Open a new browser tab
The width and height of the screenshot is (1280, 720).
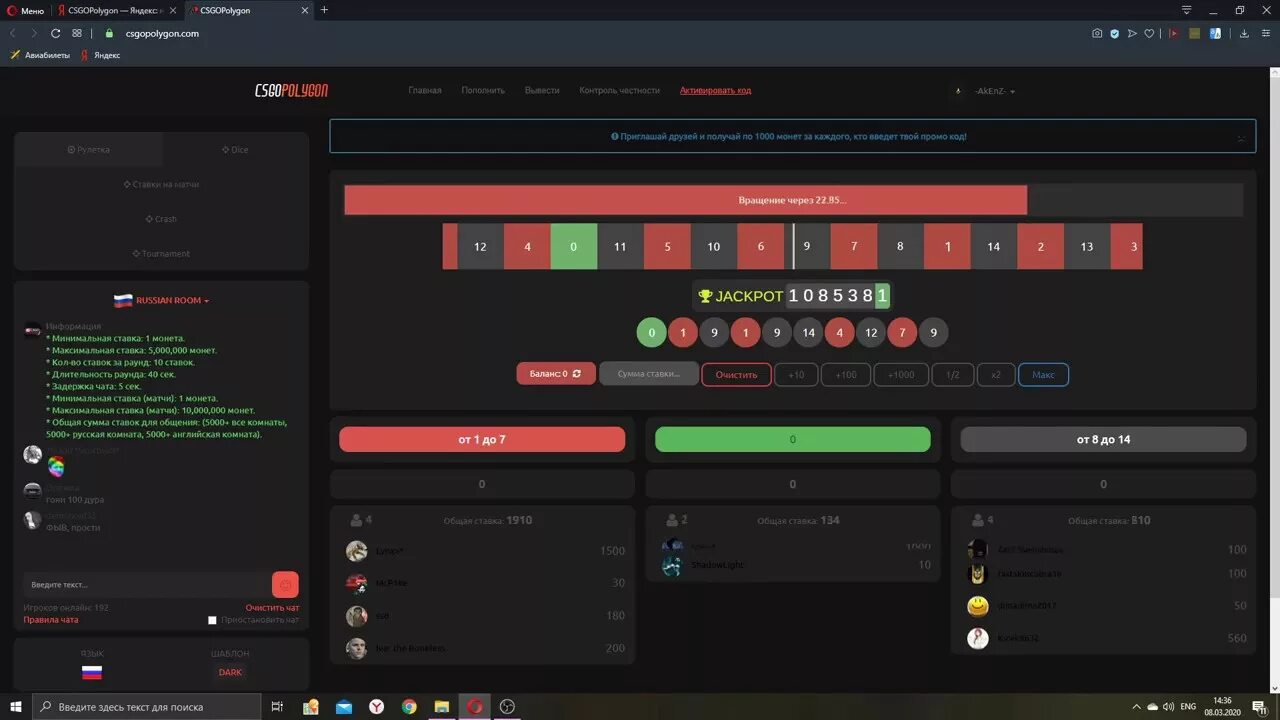coord(324,10)
